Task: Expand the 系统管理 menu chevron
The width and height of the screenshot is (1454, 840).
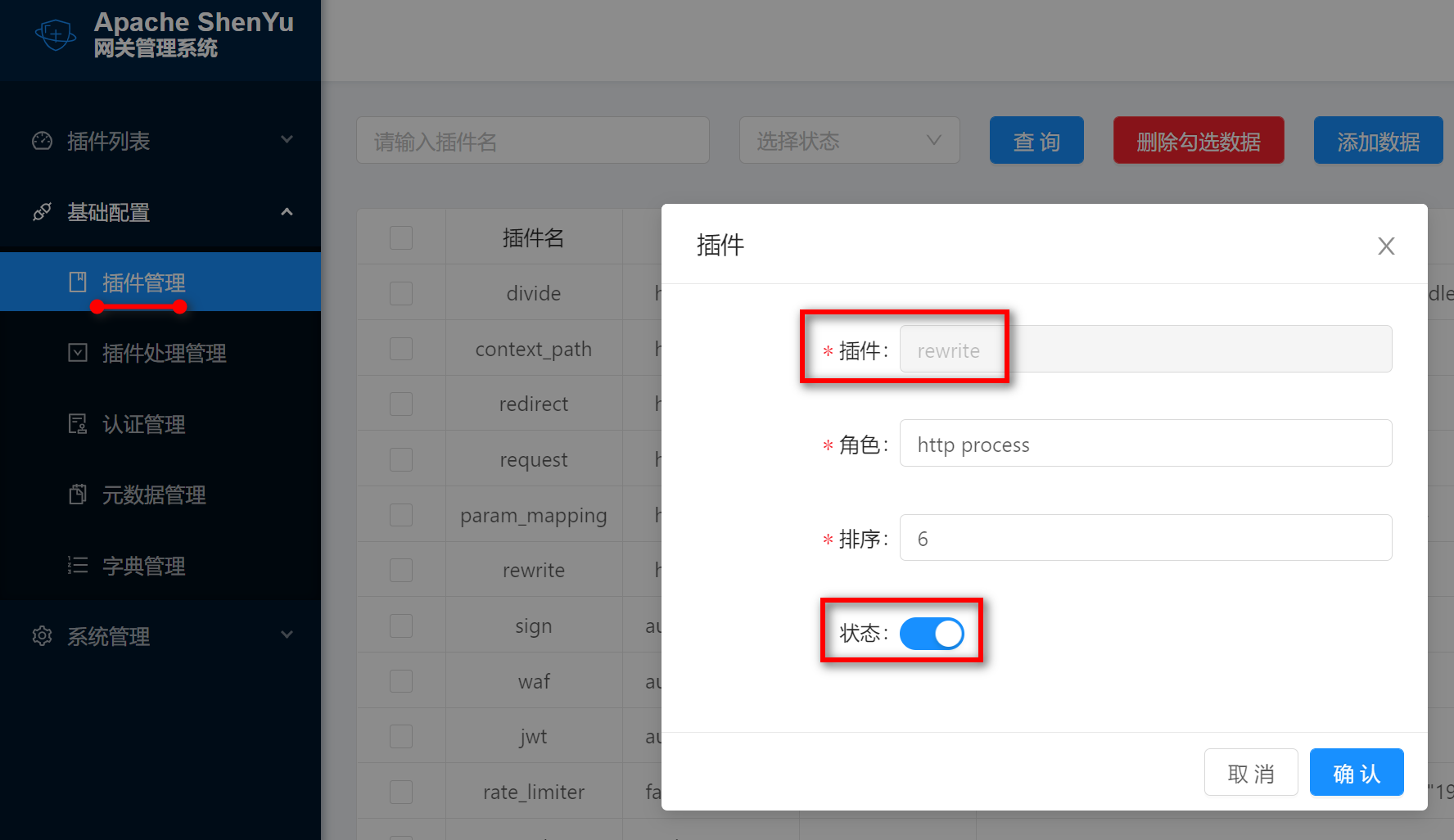Action: tap(287, 635)
